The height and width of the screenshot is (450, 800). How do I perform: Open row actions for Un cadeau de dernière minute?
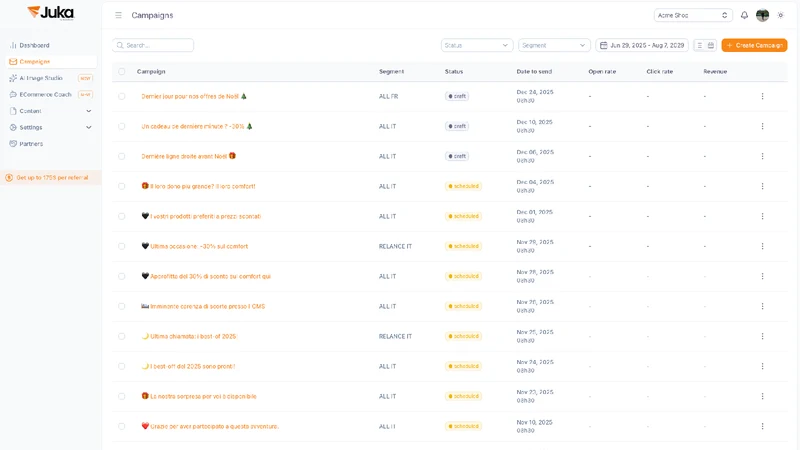click(x=762, y=126)
